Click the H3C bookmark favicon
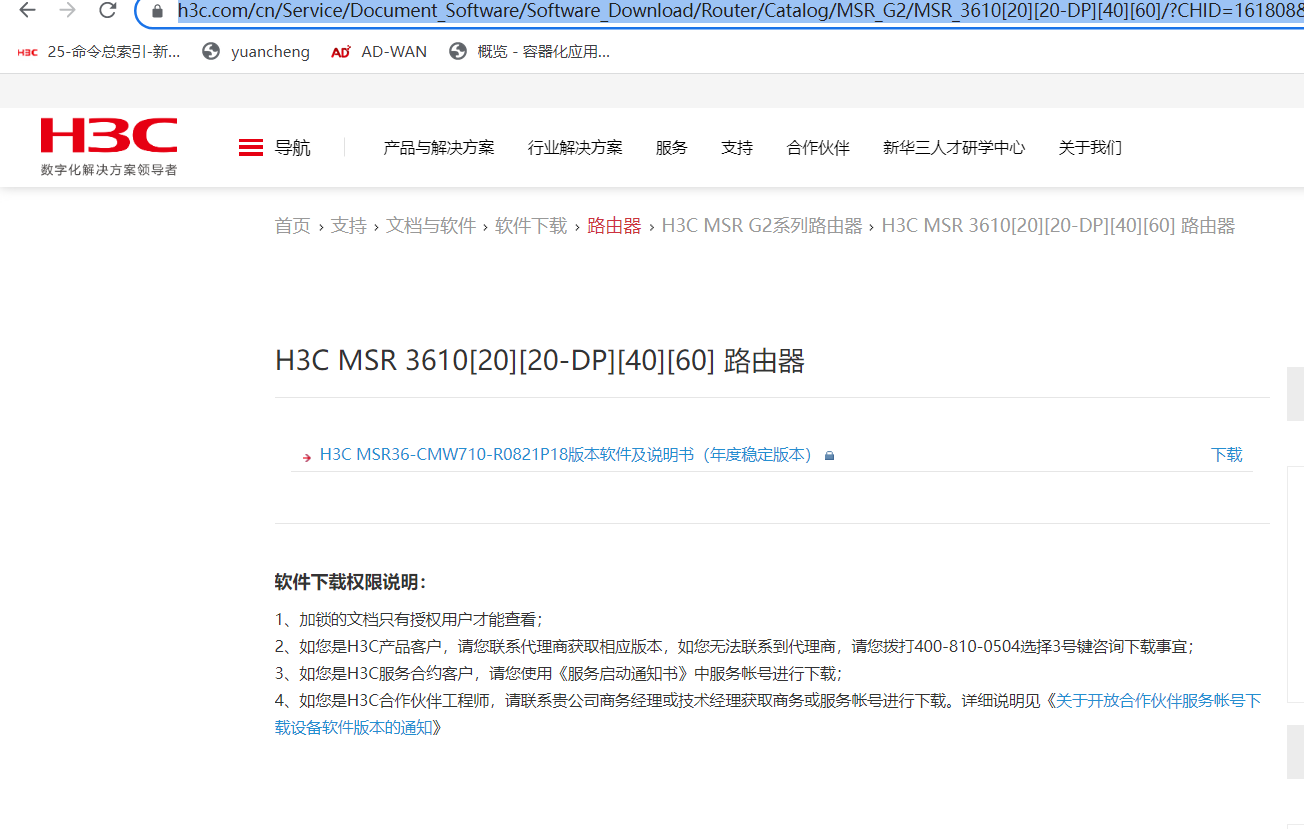The height and width of the screenshot is (829, 1304). (28, 52)
